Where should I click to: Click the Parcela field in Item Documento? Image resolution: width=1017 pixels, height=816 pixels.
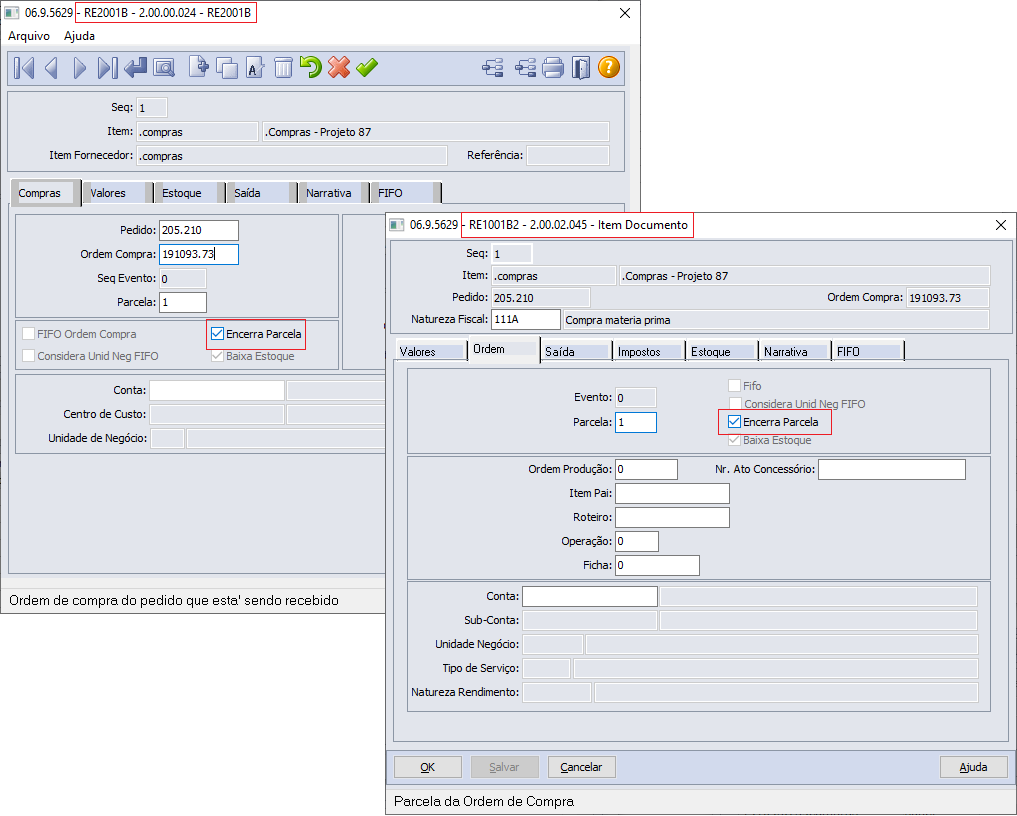pos(636,422)
